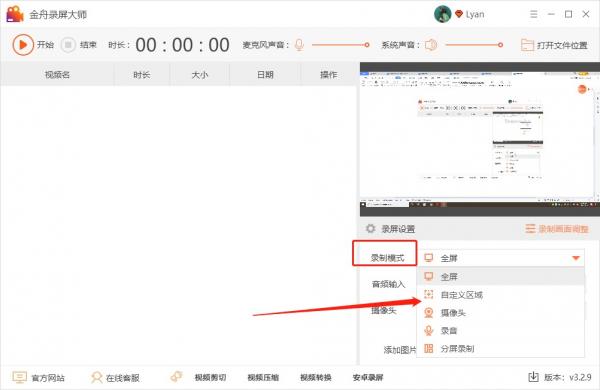
Task: Expand the 录制模式 dropdown arrow
Action: tap(576, 258)
